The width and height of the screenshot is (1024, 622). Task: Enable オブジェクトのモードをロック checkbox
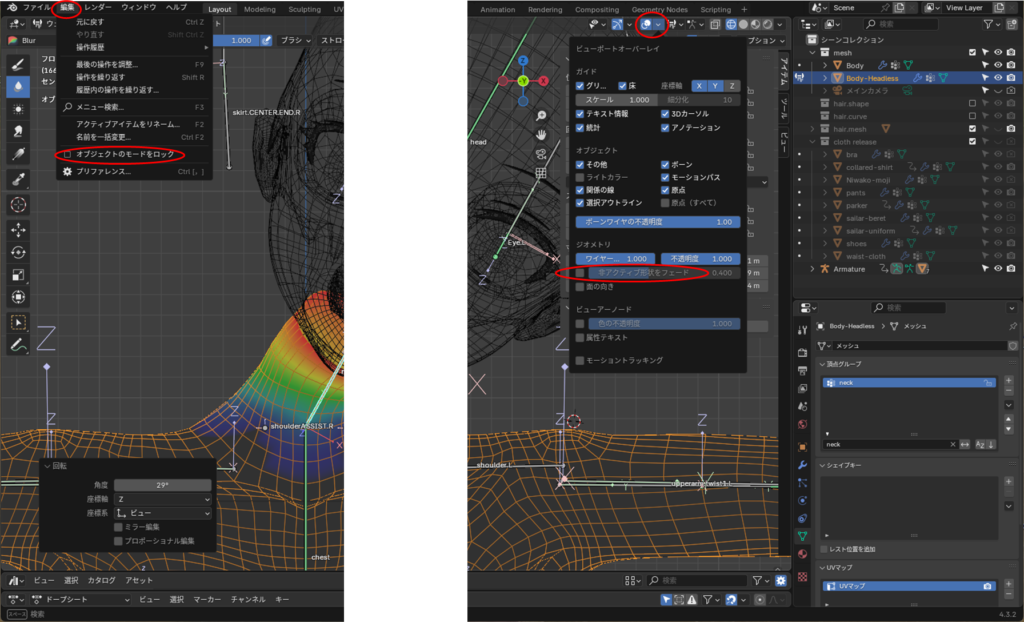(67, 154)
